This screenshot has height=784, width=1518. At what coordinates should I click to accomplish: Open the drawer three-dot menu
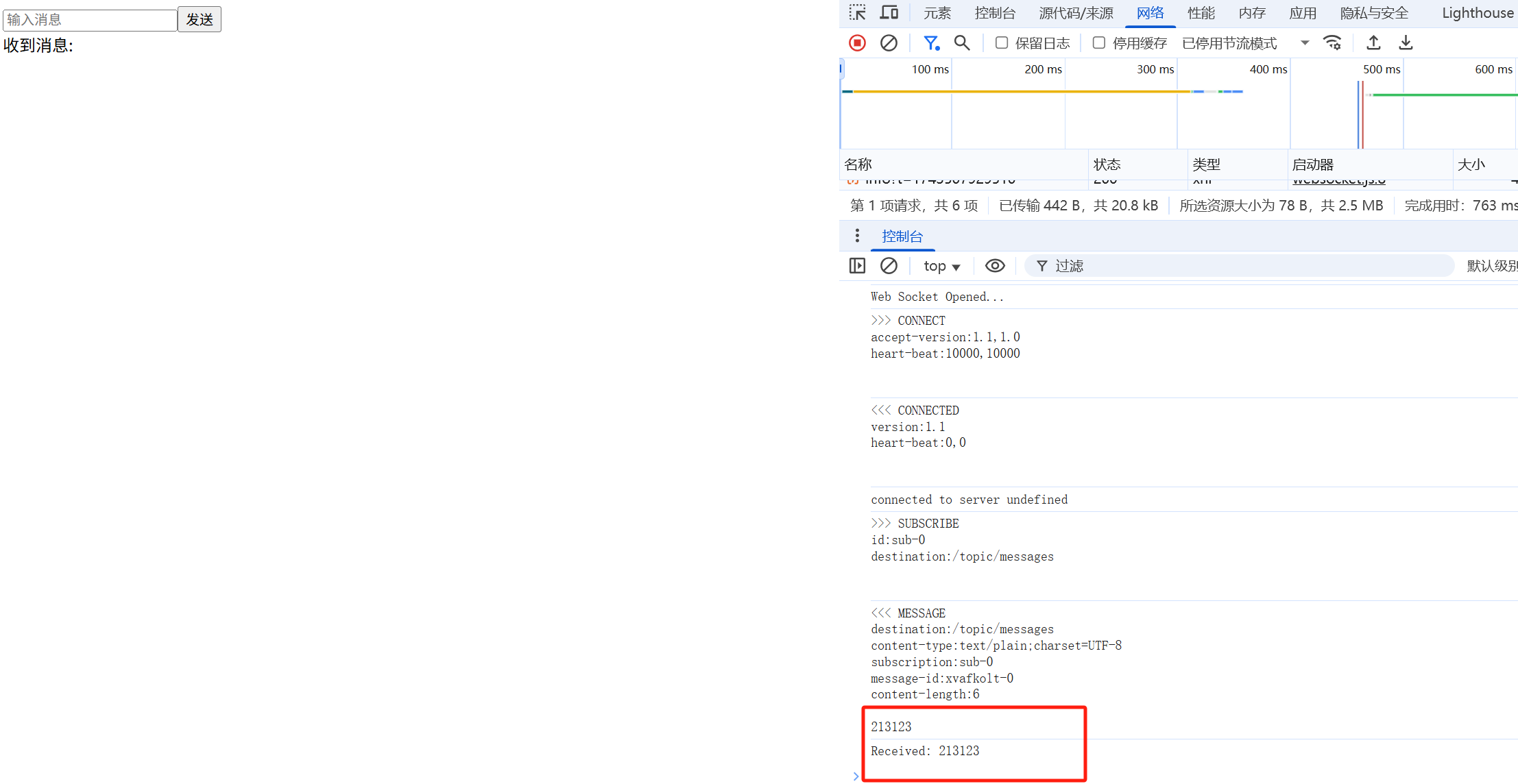click(x=857, y=236)
